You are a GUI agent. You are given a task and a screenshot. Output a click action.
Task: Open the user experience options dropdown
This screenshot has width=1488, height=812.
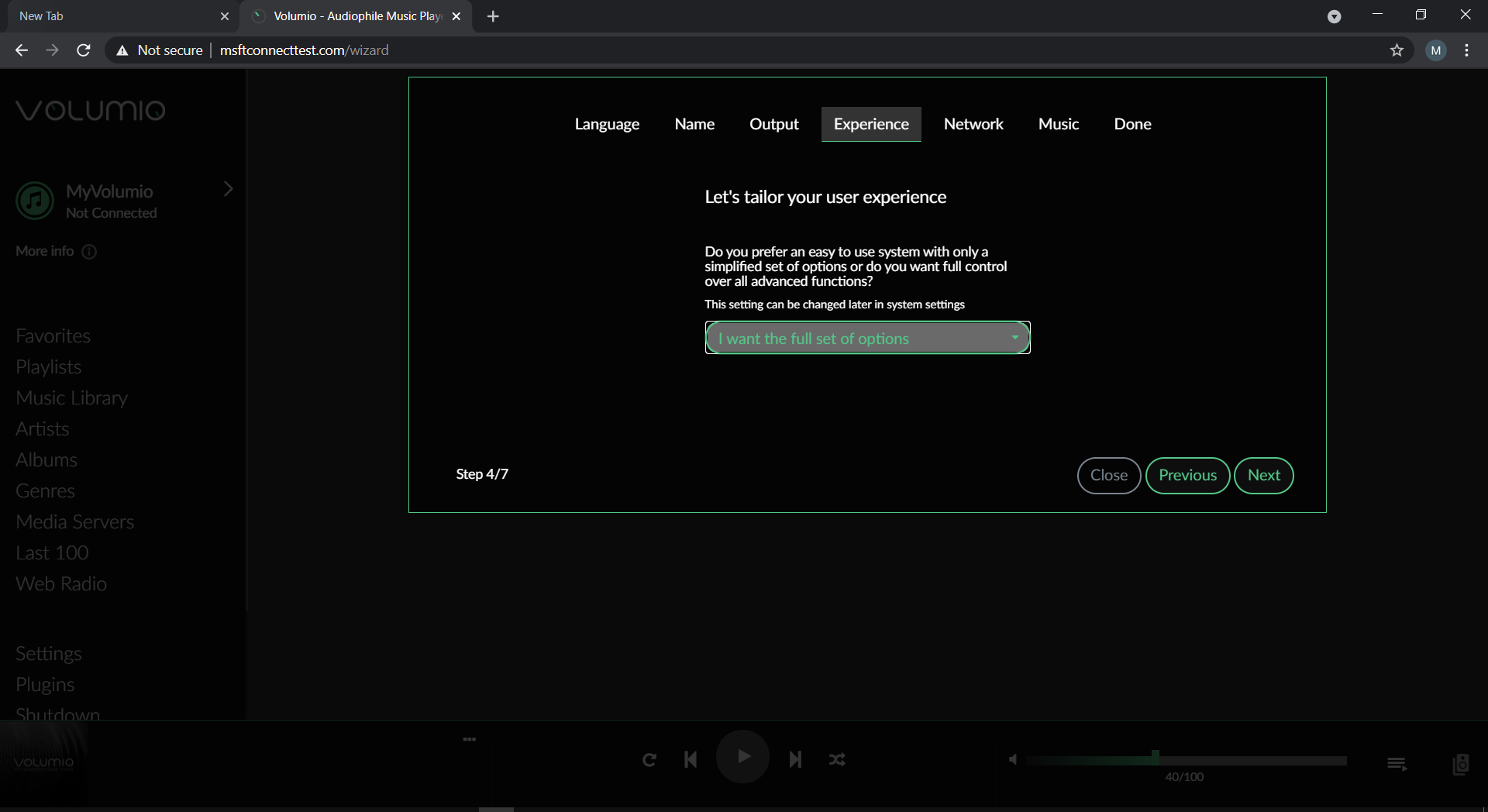coord(867,338)
